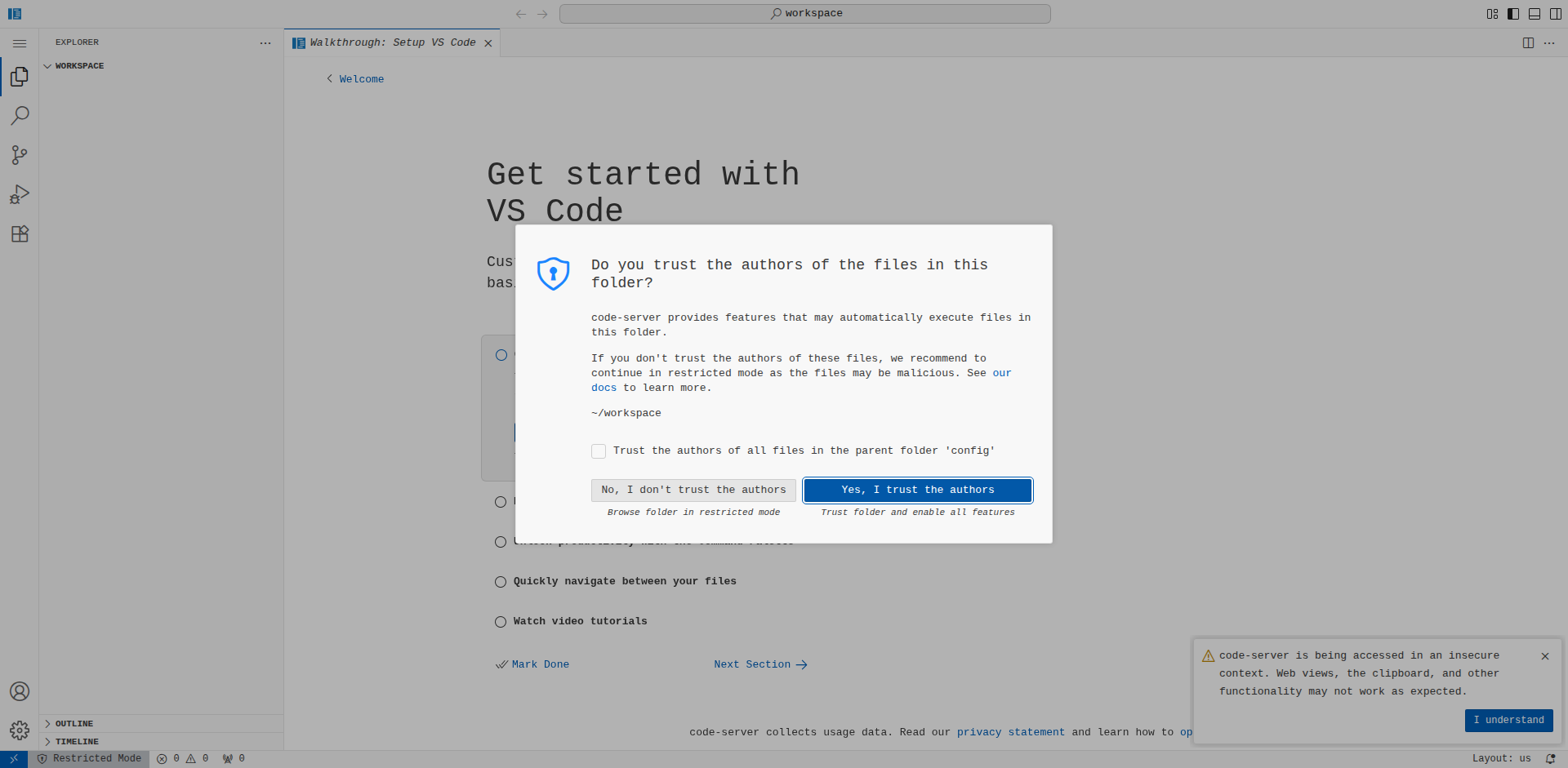Click 'Yes, I trust the authors' button
Viewport: 1568px width, 768px height.
(918, 490)
